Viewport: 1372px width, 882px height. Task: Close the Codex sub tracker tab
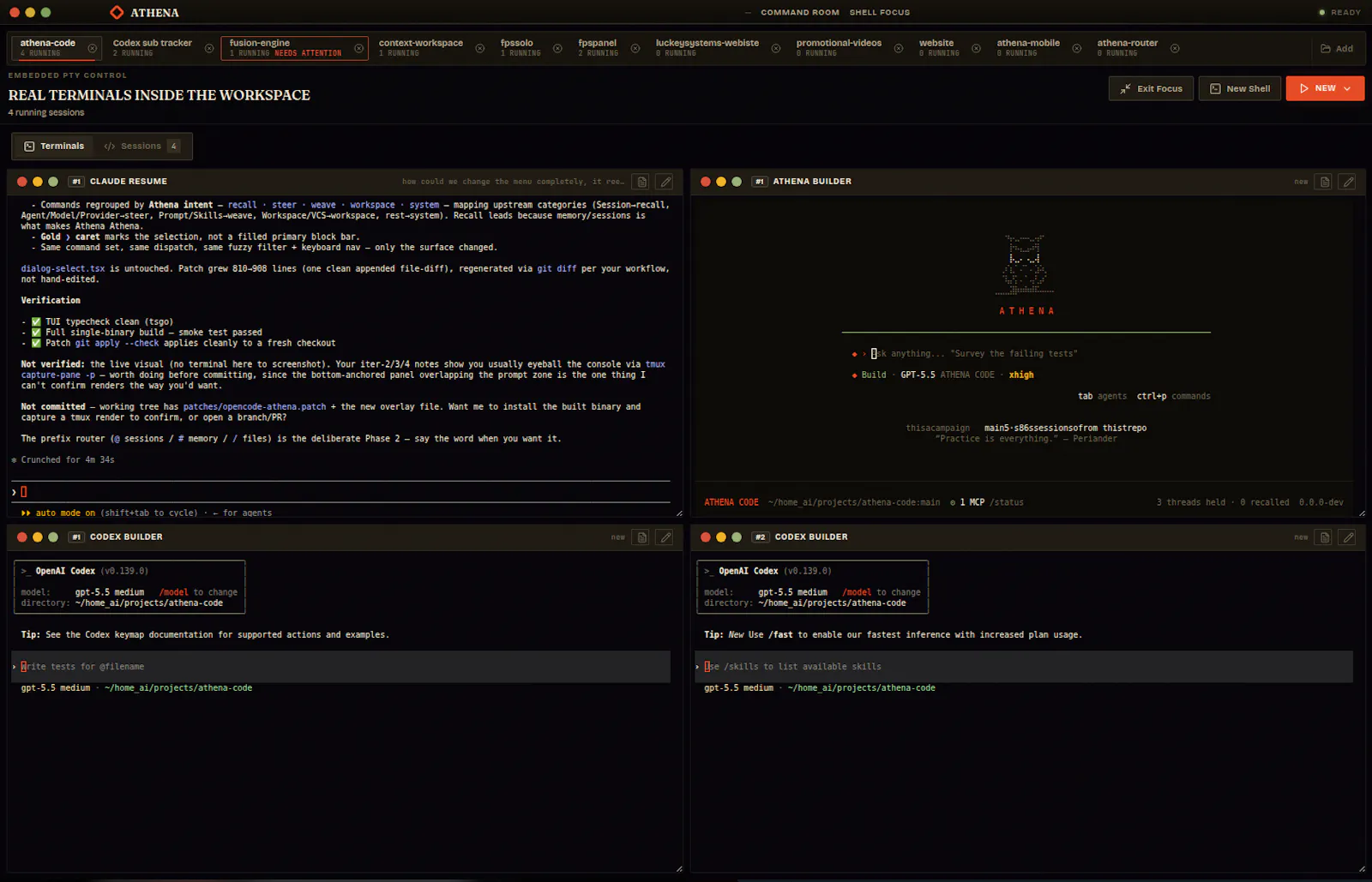click(209, 48)
